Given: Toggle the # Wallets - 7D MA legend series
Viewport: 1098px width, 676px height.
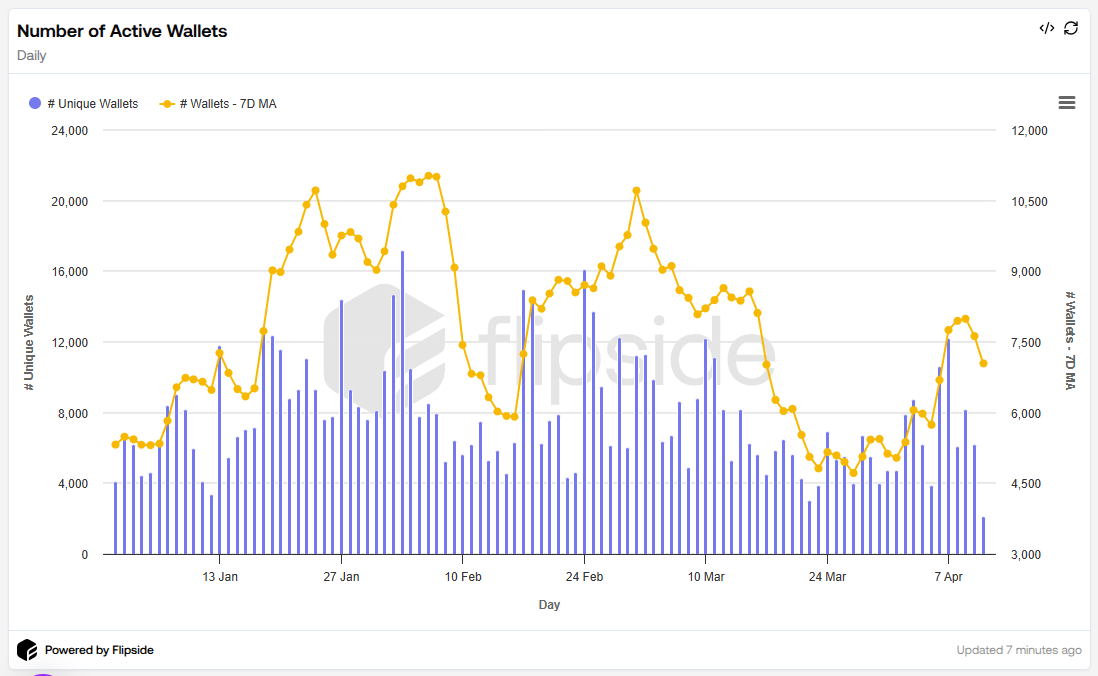Looking at the screenshot, I should click(x=227, y=104).
